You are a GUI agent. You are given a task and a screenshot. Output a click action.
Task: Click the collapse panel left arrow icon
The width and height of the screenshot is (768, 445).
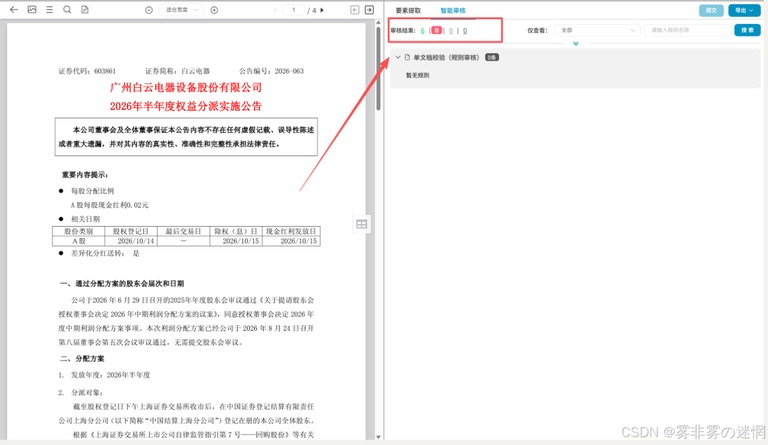tap(355, 10)
